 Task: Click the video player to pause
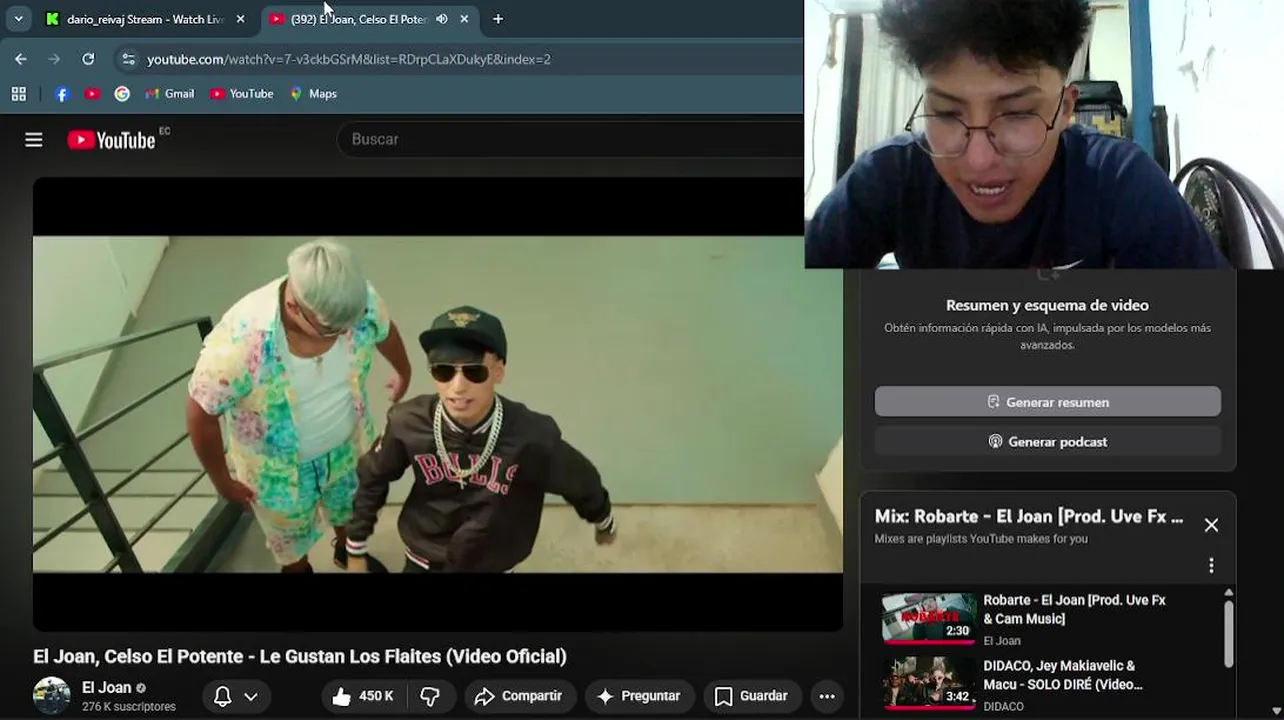point(438,404)
